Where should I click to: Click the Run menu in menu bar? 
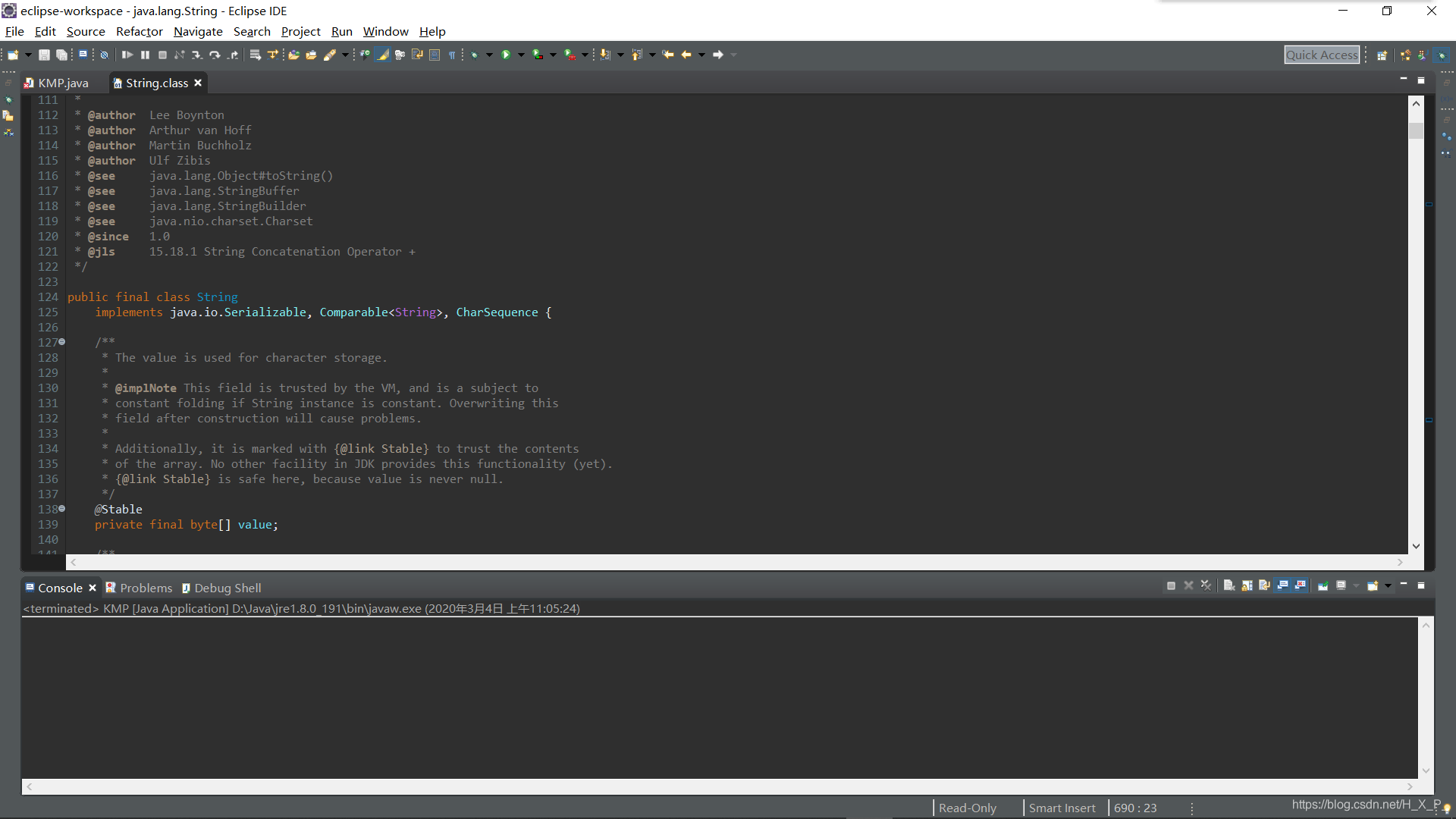(x=341, y=31)
